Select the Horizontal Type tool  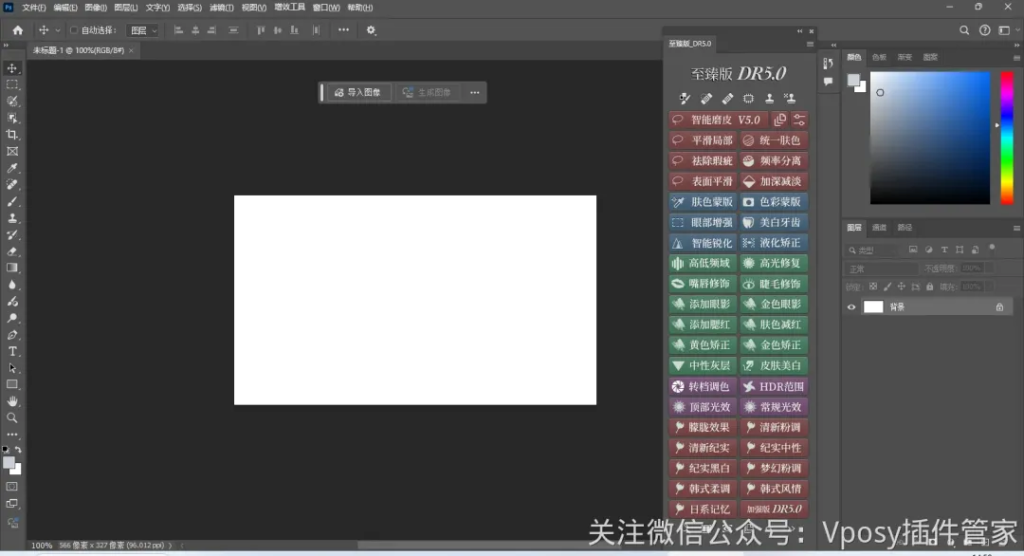tap(12, 352)
